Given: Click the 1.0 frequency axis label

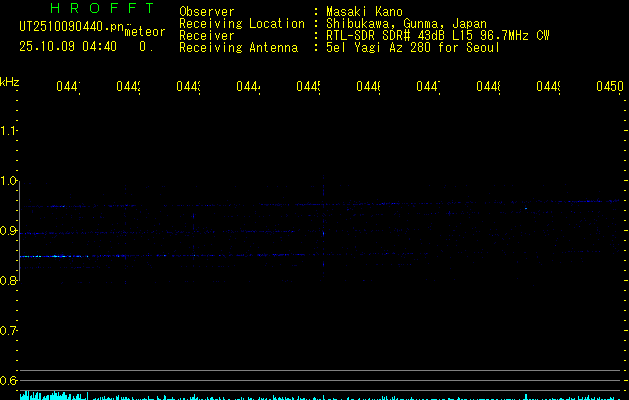Looking at the screenshot, I should pyautogui.click(x=9, y=181).
